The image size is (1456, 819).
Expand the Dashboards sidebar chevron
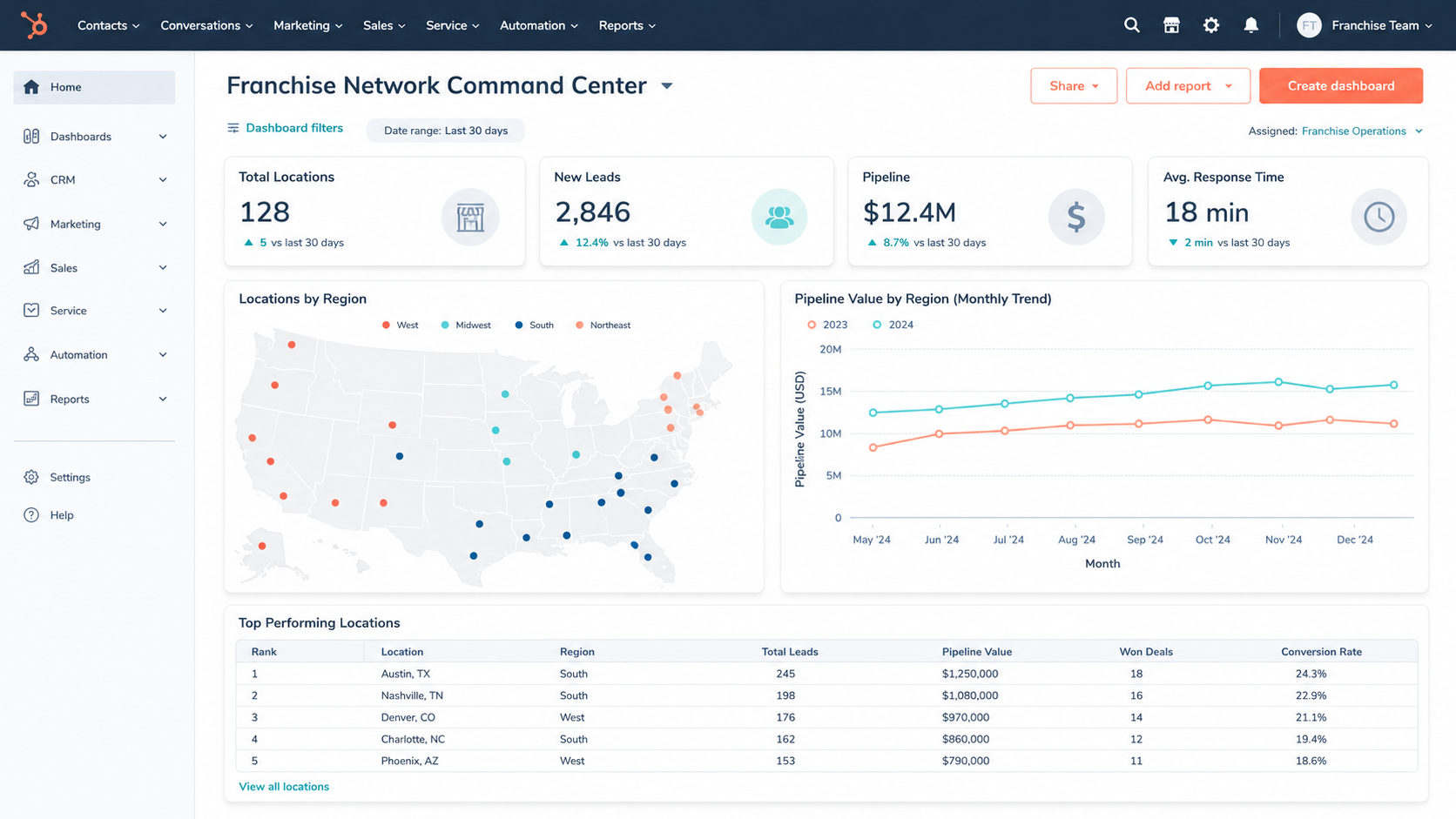(x=163, y=137)
